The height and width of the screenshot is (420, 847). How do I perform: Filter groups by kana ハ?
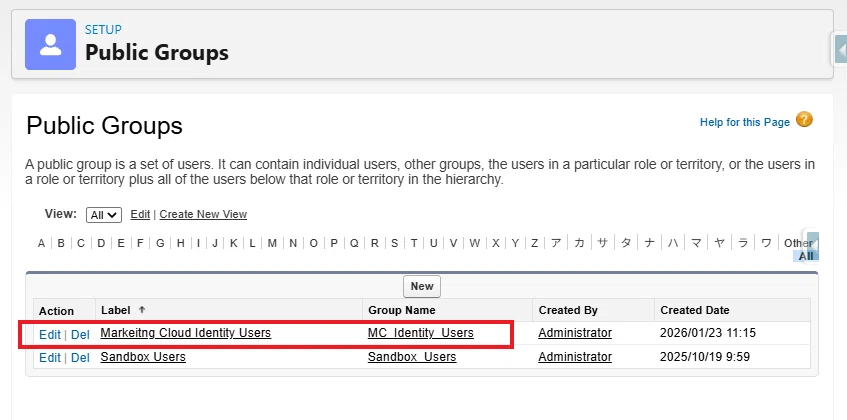click(673, 243)
